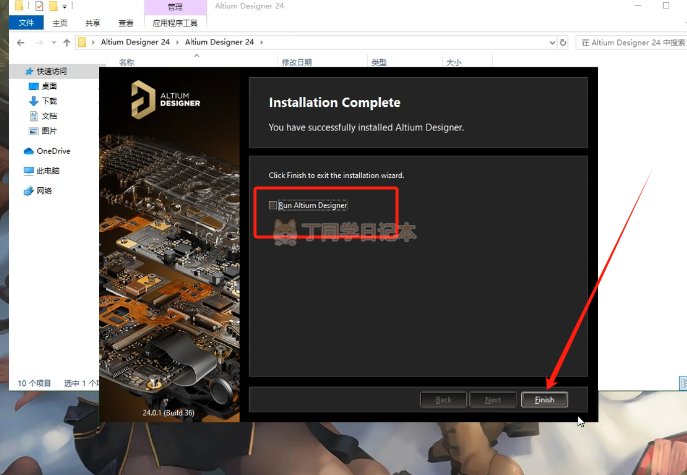The image size is (687, 475).
Task: Switch to the 主页 ribbon tab
Action: (60, 23)
